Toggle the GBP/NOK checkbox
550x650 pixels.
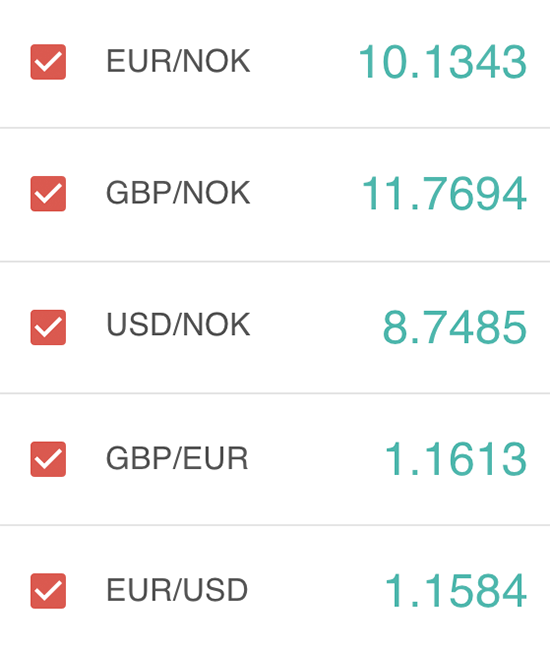48,194
